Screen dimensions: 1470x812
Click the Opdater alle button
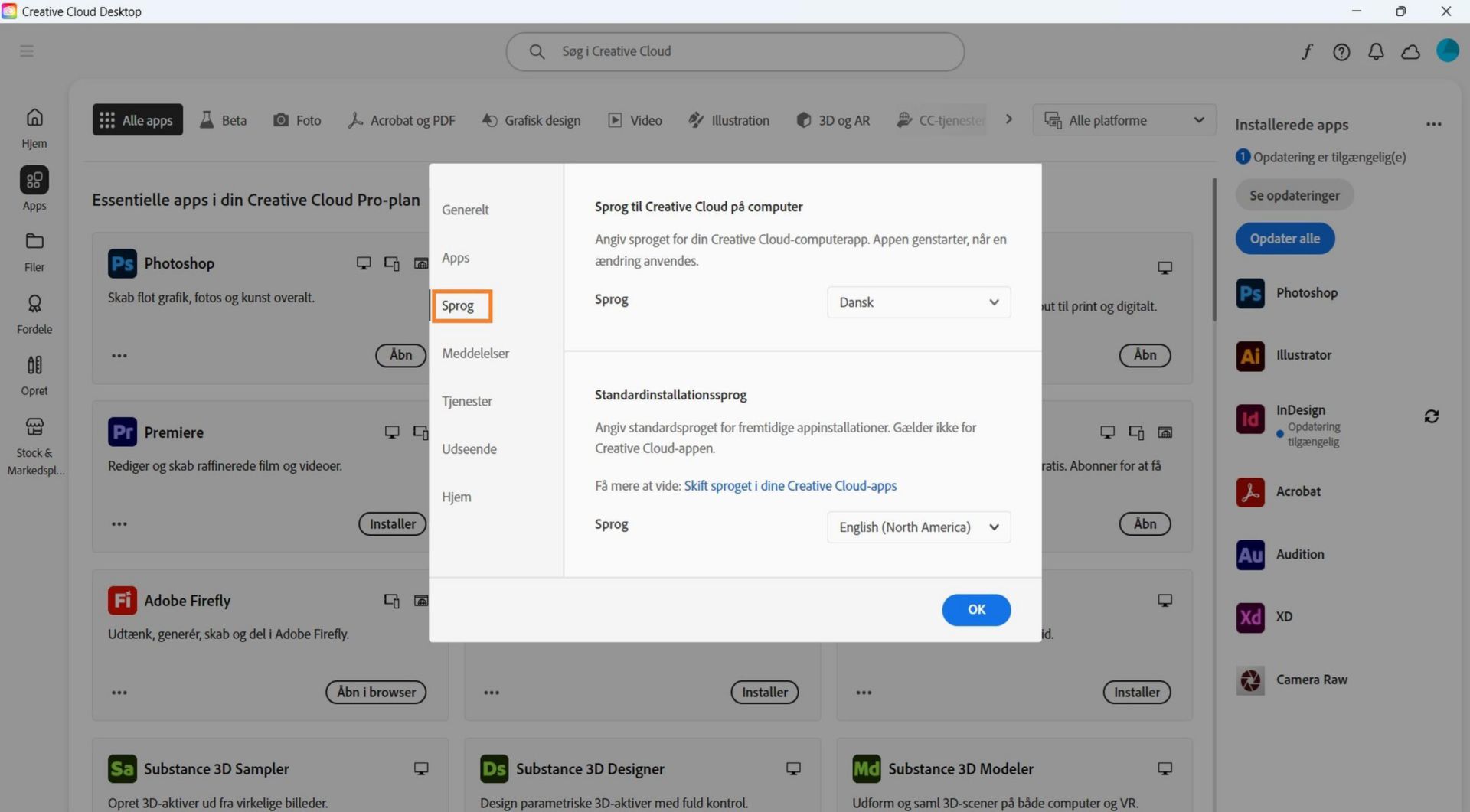pyautogui.click(x=1285, y=239)
